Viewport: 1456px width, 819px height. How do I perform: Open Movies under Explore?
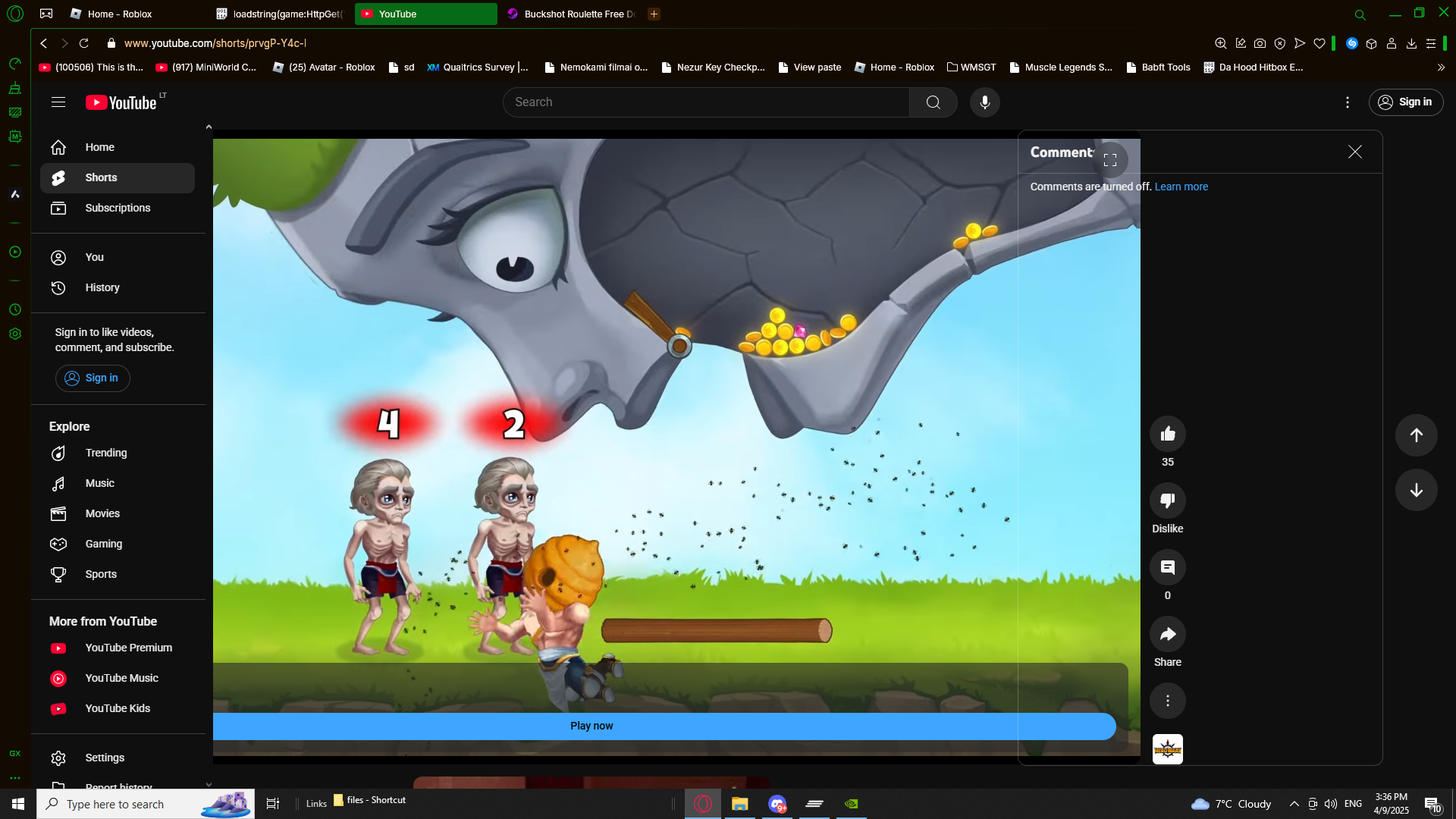118,513
